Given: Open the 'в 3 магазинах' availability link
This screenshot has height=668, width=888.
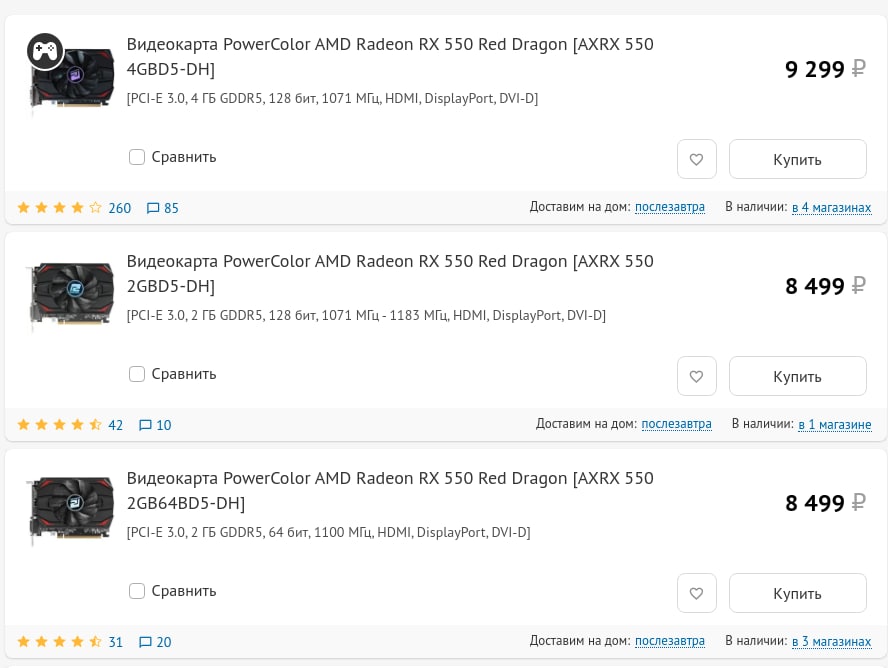Looking at the screenshot, I should tap(831, 641).
